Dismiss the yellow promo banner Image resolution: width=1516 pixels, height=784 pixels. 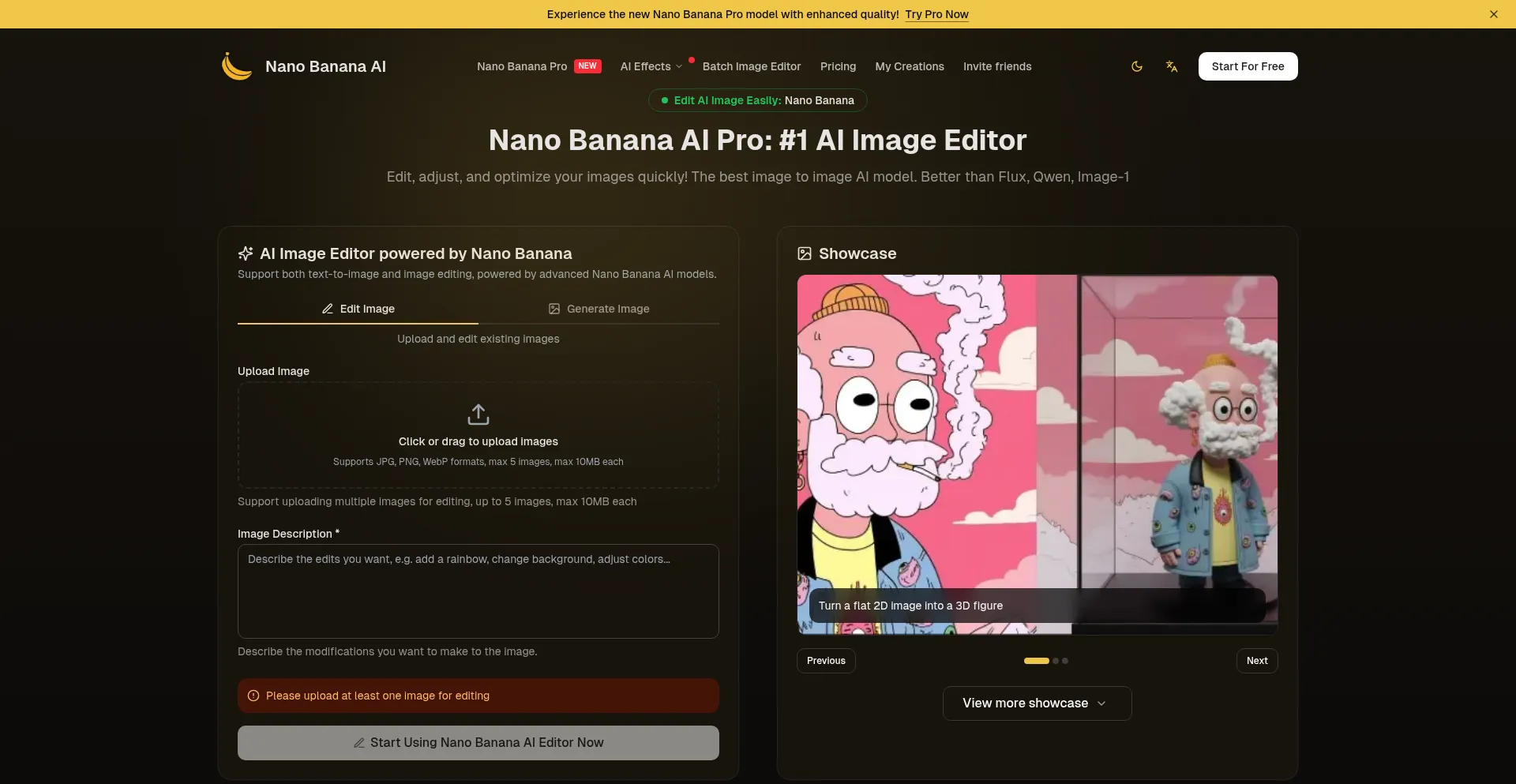coord(1493,14)
